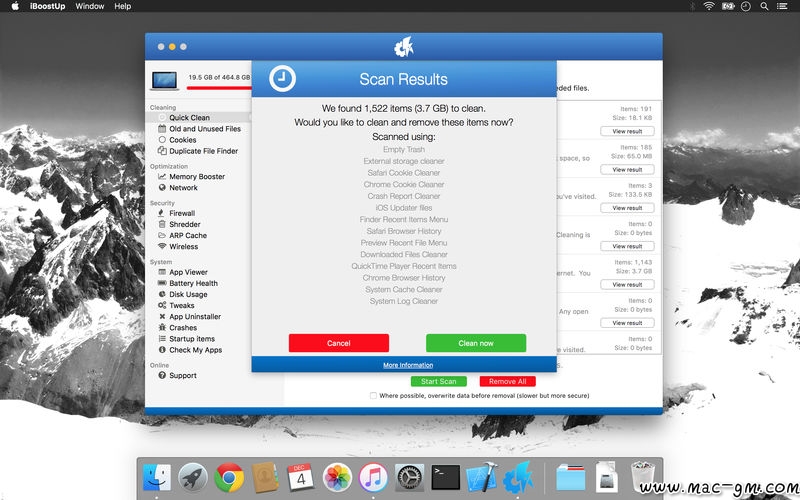Open Xcode from the dock
Screen dimensions: 800x500
tap(482, 478)
